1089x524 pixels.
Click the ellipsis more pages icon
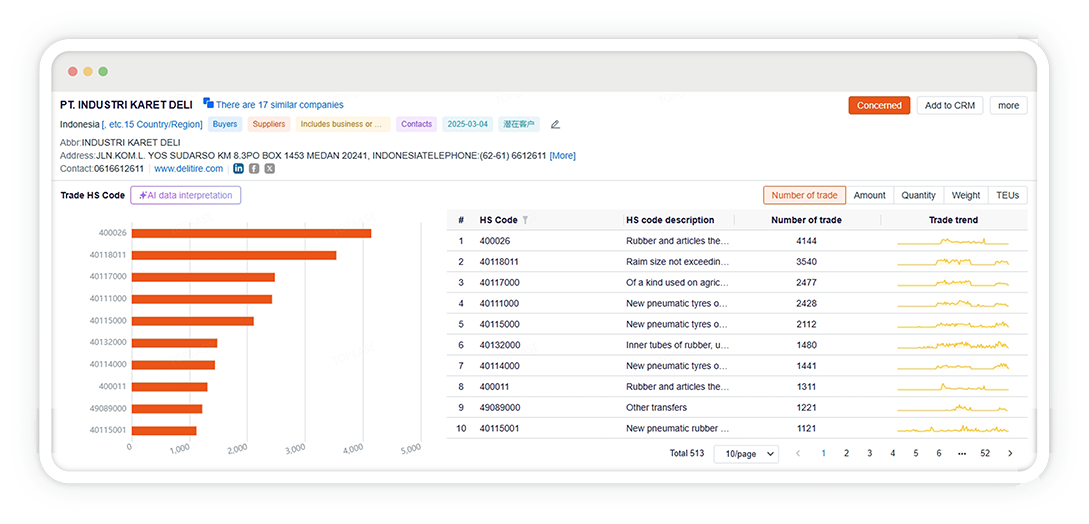click(962, 453)
